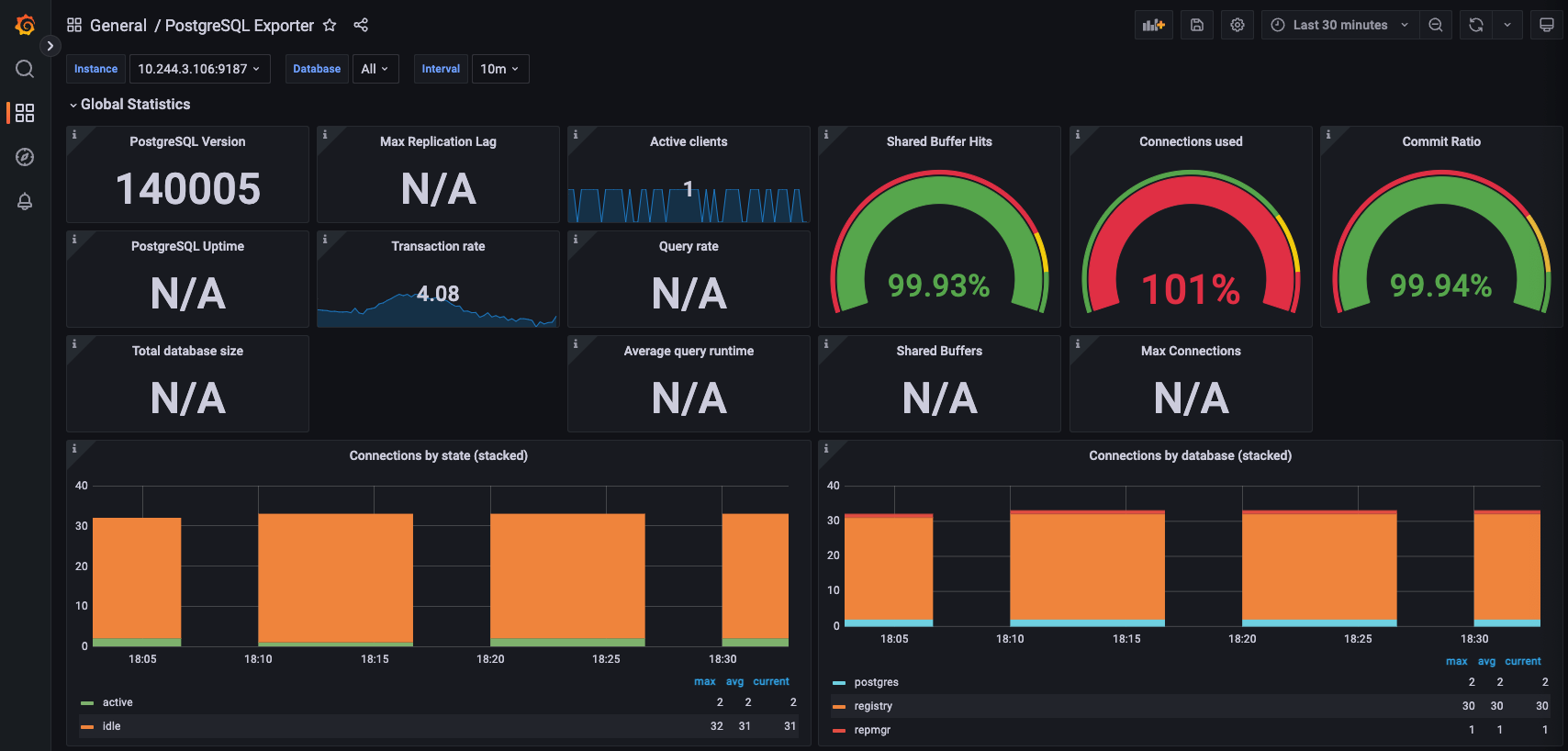Toggle the postgres series in legend
This screenshot has height=751, width=1568.
tap(877, 682)
